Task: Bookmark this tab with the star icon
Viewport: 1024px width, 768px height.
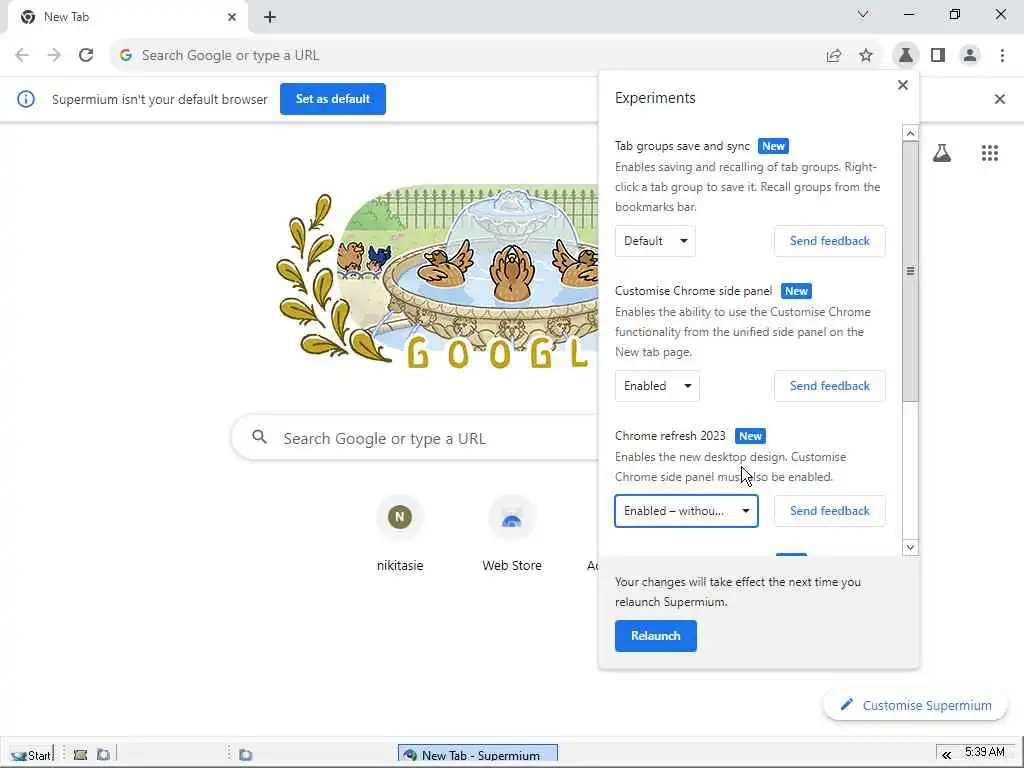Action: 866,56
